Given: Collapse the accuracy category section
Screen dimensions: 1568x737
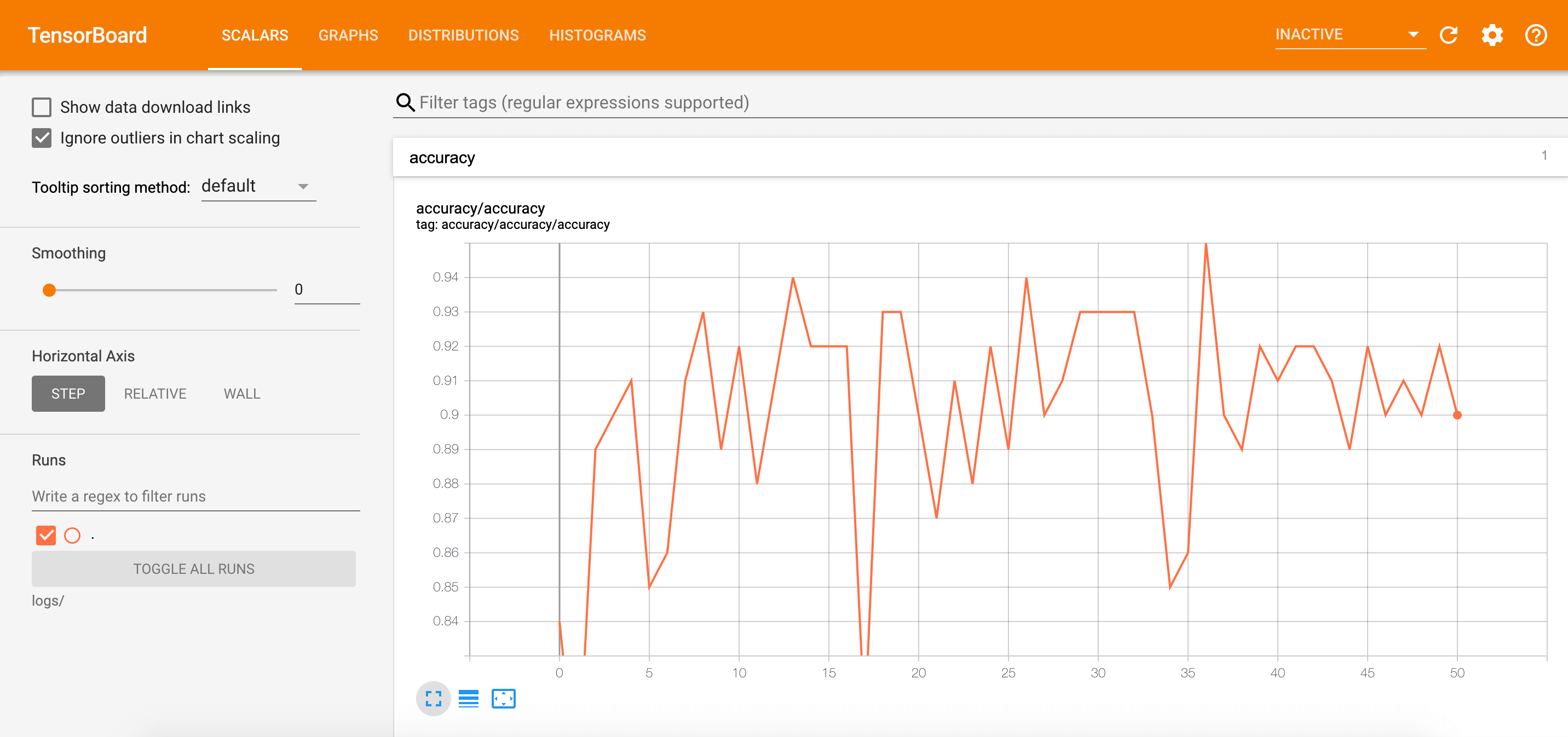Looking at the screenshot, I should (442, 158).
